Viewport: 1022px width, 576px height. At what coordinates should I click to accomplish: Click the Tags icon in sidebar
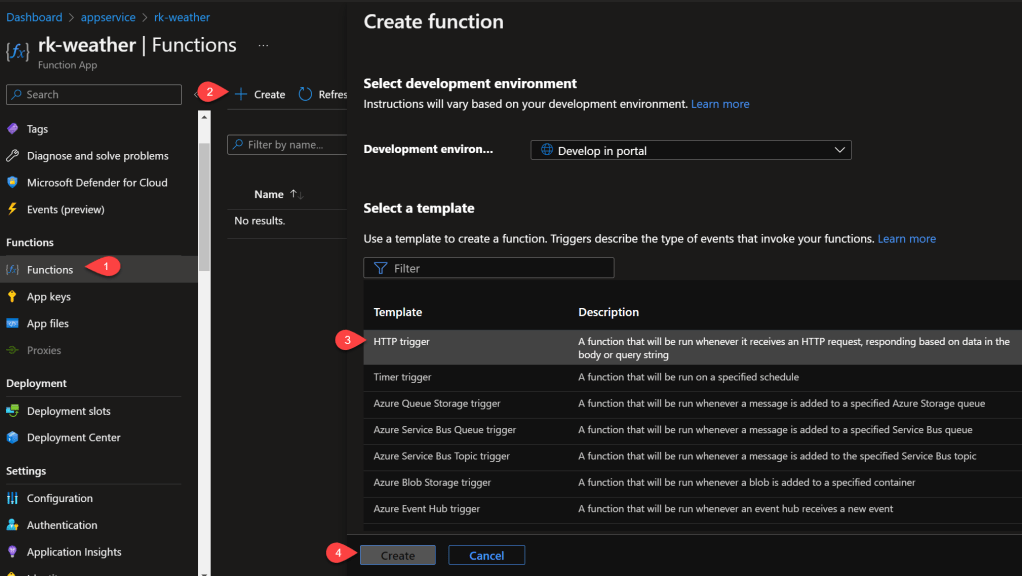[13, 129]
